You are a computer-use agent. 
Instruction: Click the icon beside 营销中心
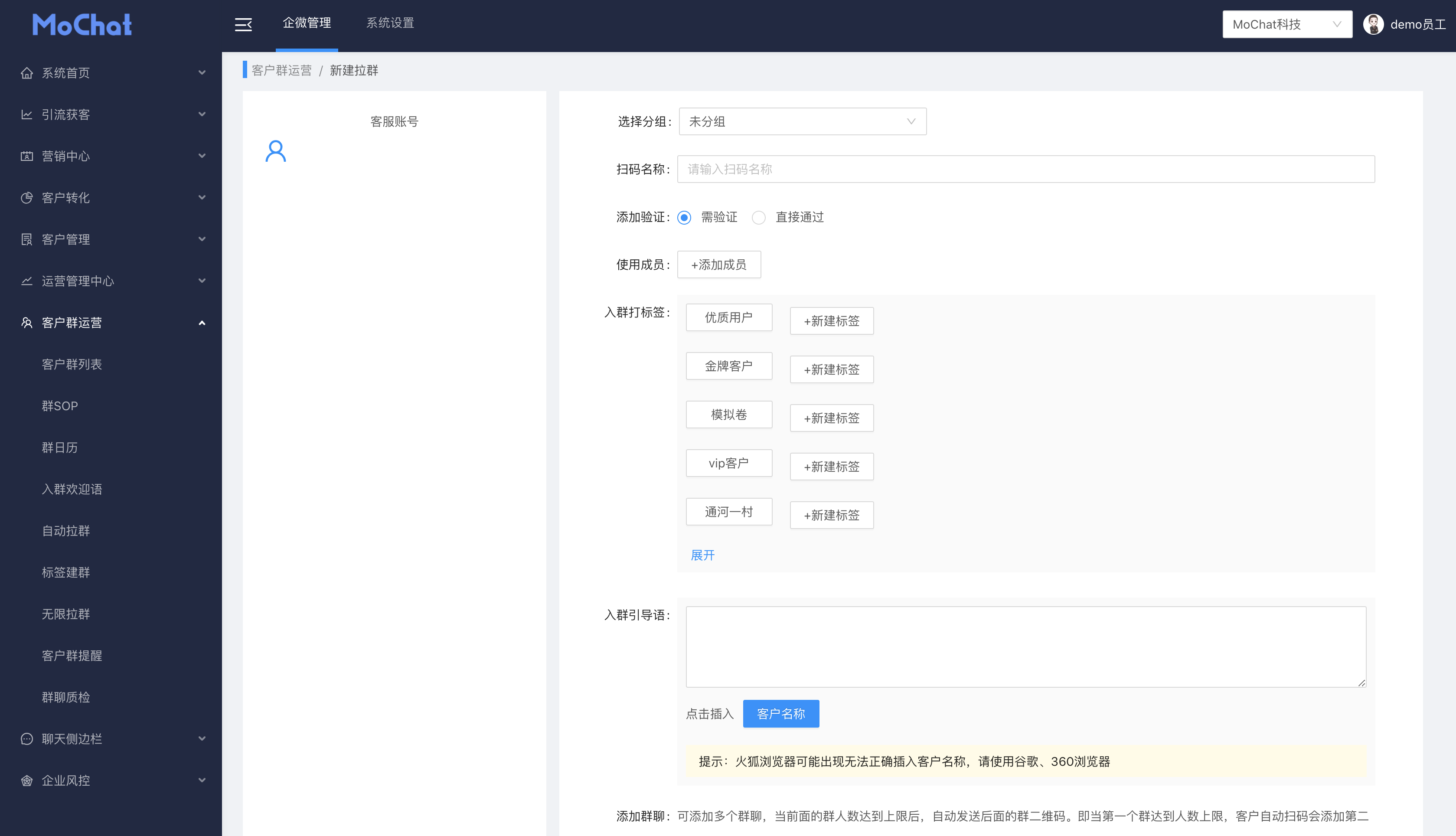tap(26, 156)
